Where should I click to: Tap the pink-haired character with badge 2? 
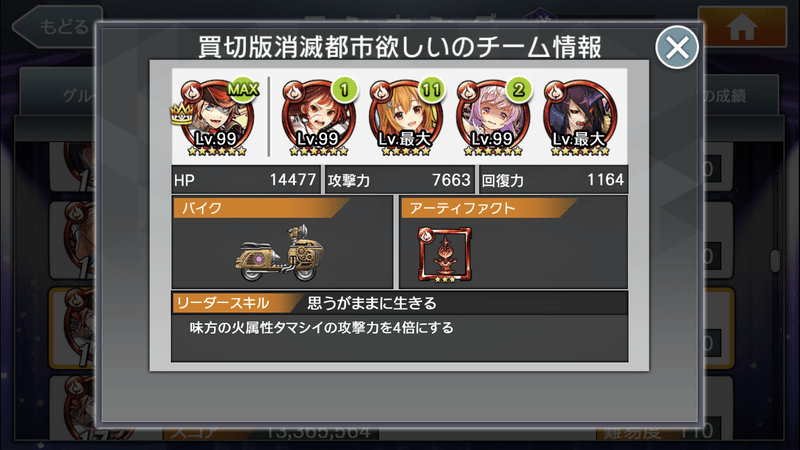493,117
